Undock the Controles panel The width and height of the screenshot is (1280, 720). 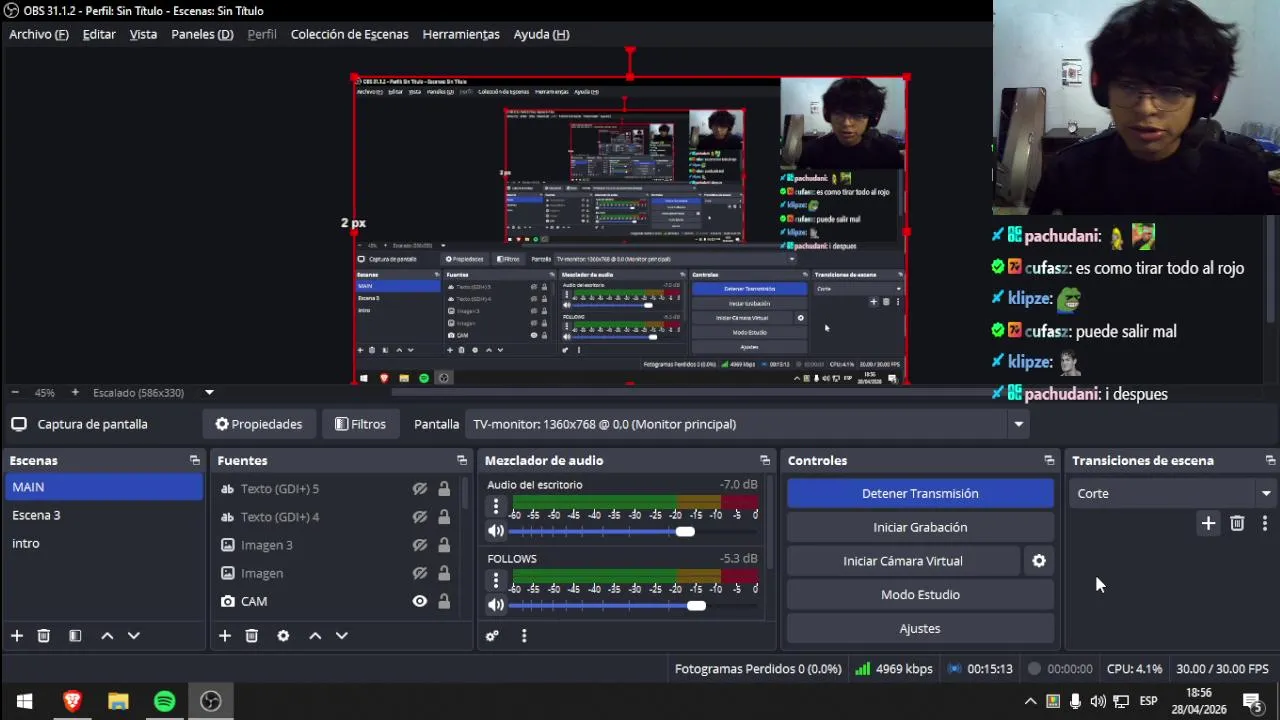click(x=1049, y=461)
